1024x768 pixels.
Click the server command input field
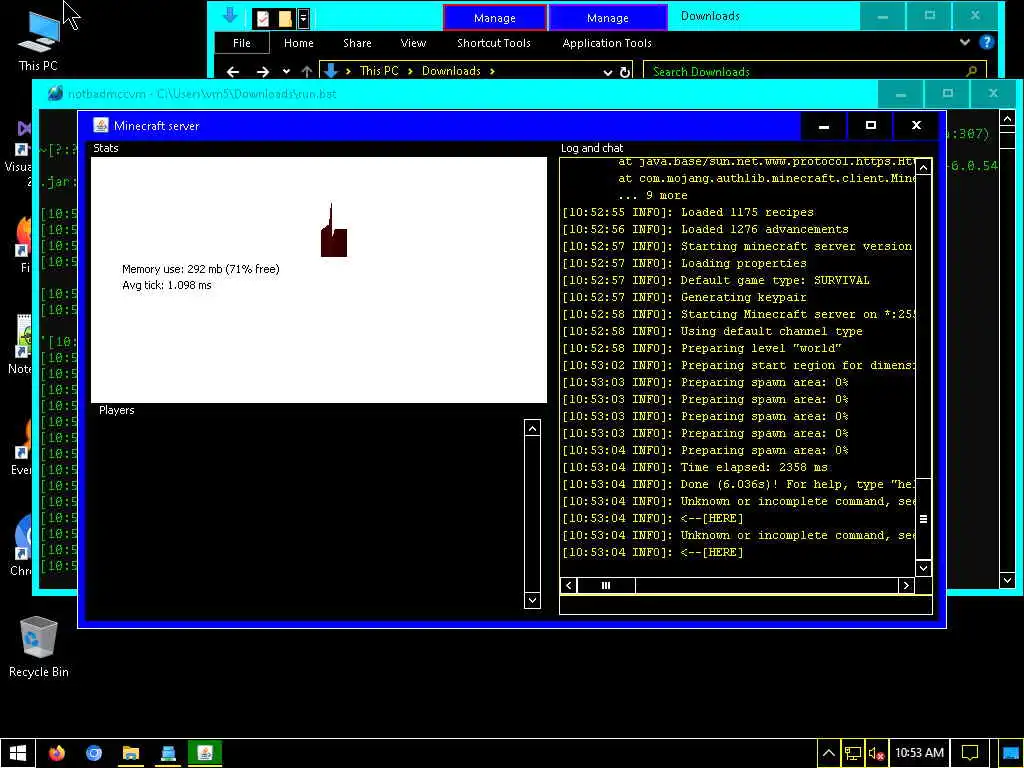pos(745,605)
